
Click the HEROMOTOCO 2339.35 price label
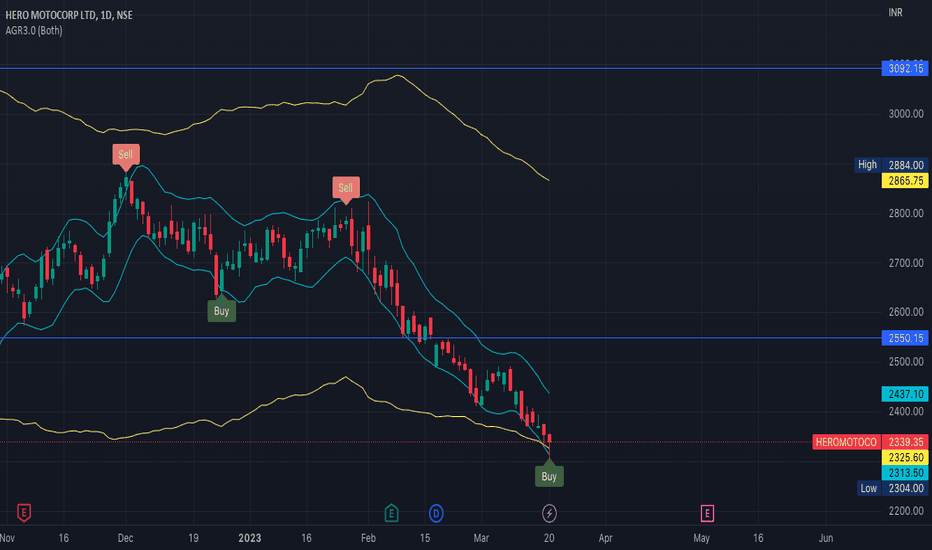click(870, 442)
